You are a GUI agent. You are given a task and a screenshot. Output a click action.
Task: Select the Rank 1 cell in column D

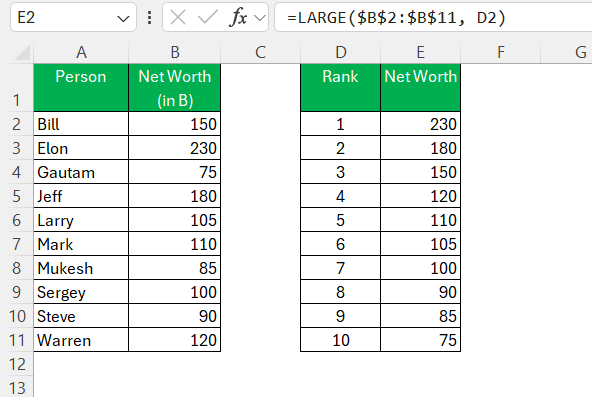pyautogui.click(x=341, y=124)
